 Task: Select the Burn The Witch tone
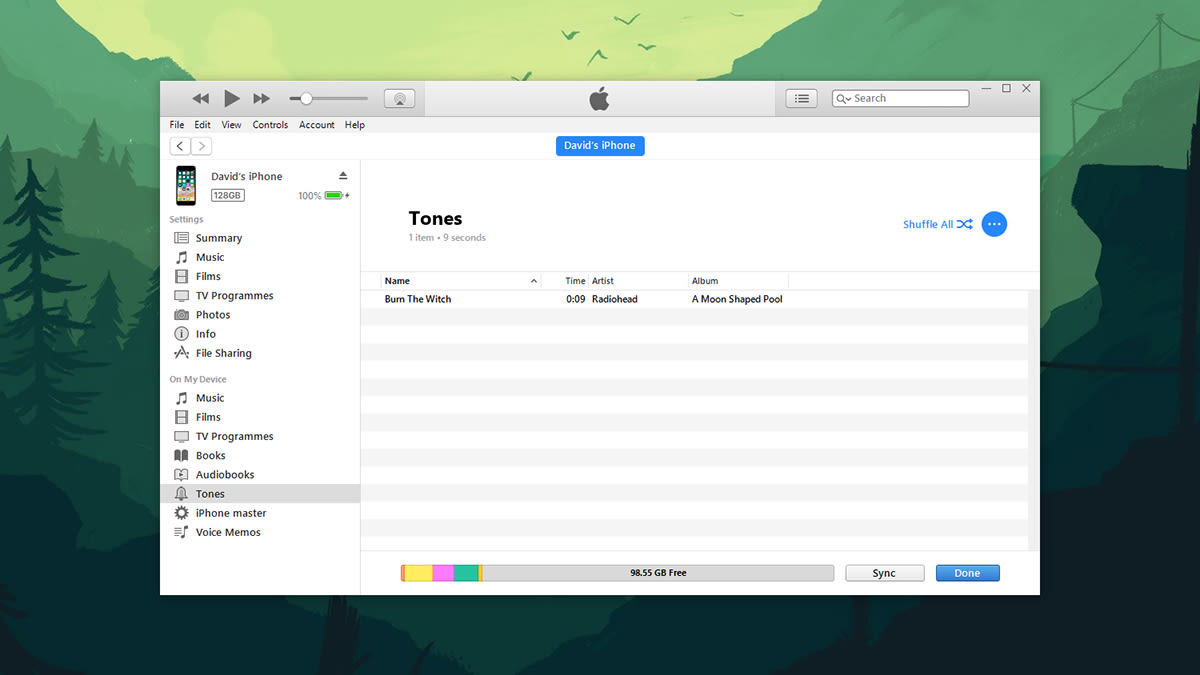pyautogui.click(x=419, y=298)
